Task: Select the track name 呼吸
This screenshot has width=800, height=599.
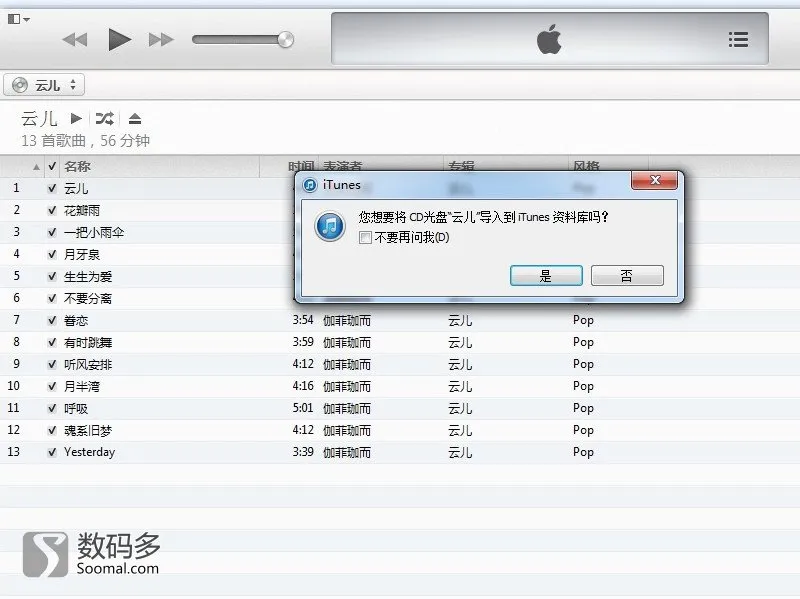Action: click(x=76, y=409)
